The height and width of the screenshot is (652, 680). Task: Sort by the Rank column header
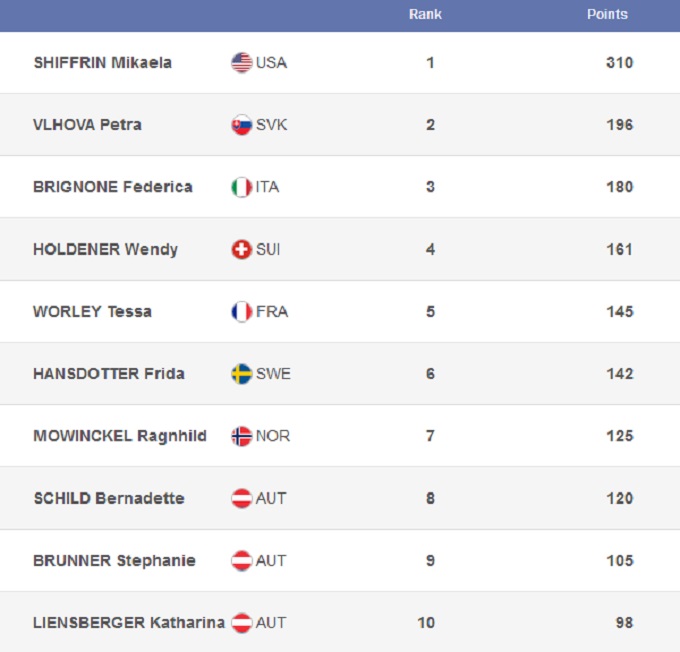(425, 15)
